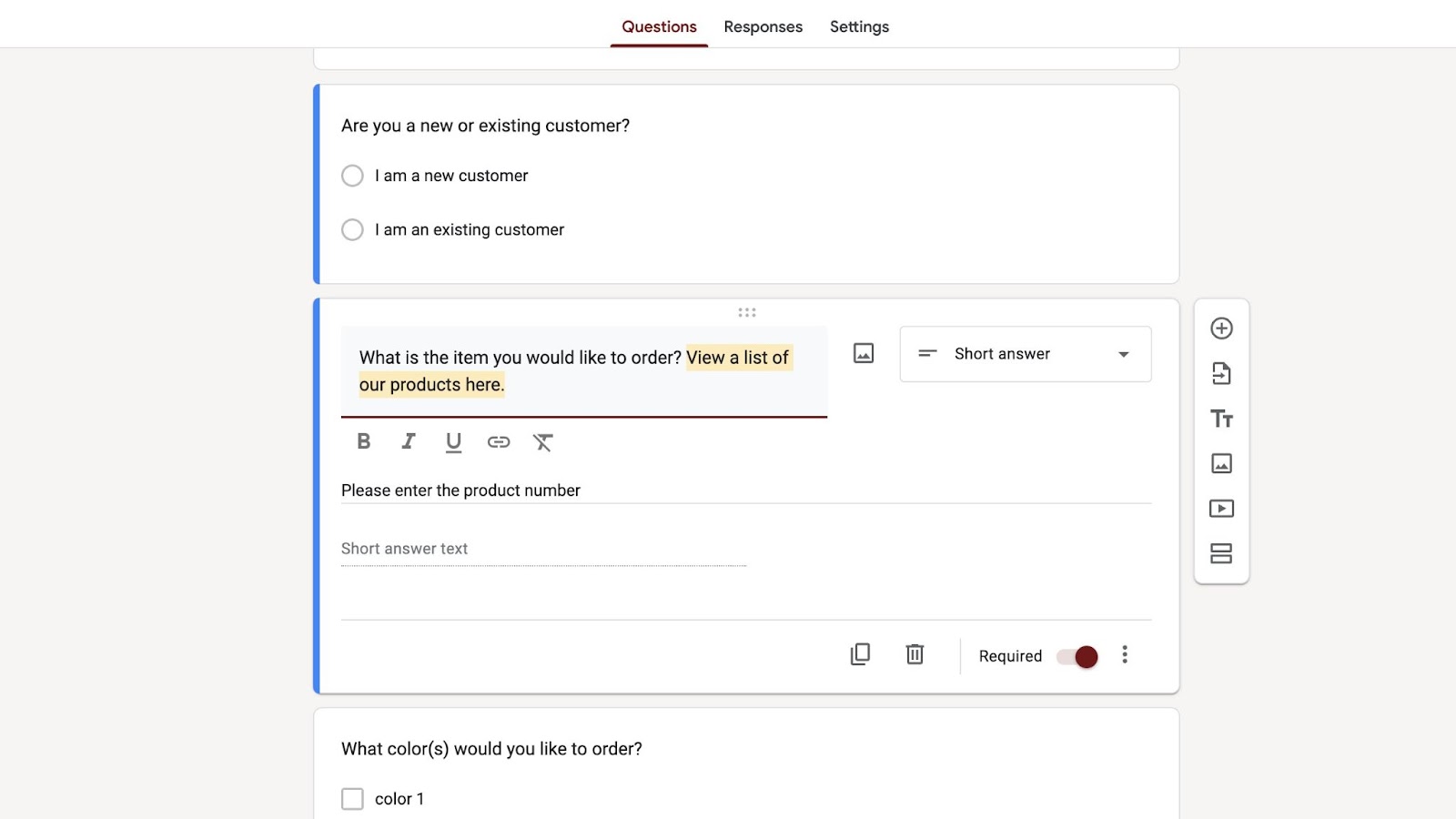1456x819 pixels.
Task: Insert image next to question title
Action: click(x=864, y=353)
